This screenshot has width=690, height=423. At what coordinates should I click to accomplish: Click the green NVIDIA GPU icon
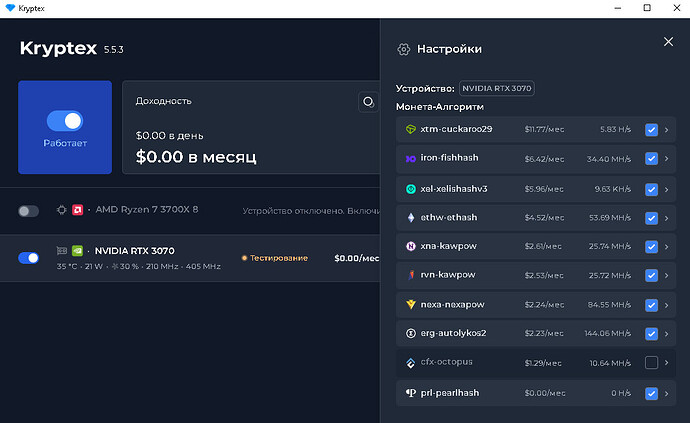[77, 251]
